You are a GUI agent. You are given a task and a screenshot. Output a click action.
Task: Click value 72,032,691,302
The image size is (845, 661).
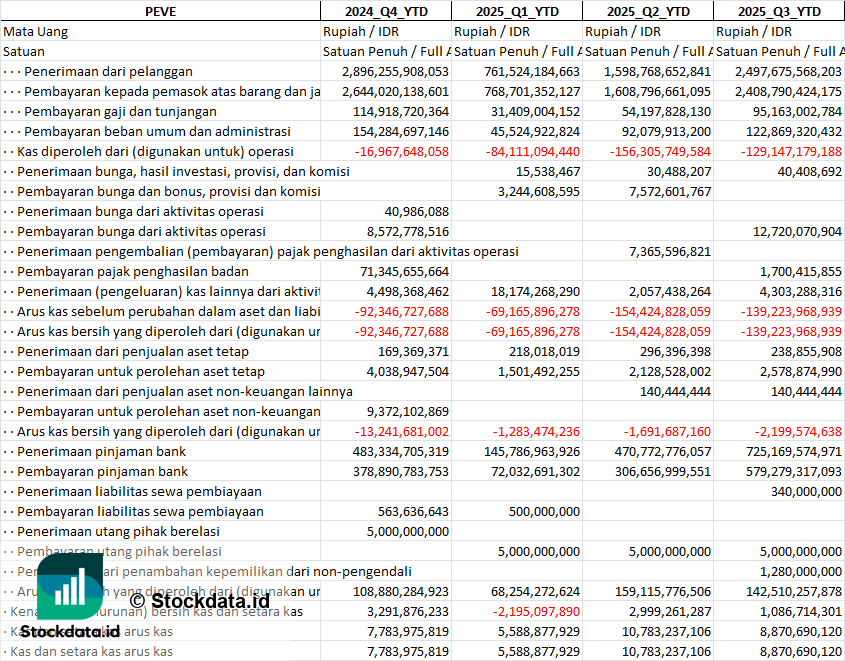click(x=535, y=471)
